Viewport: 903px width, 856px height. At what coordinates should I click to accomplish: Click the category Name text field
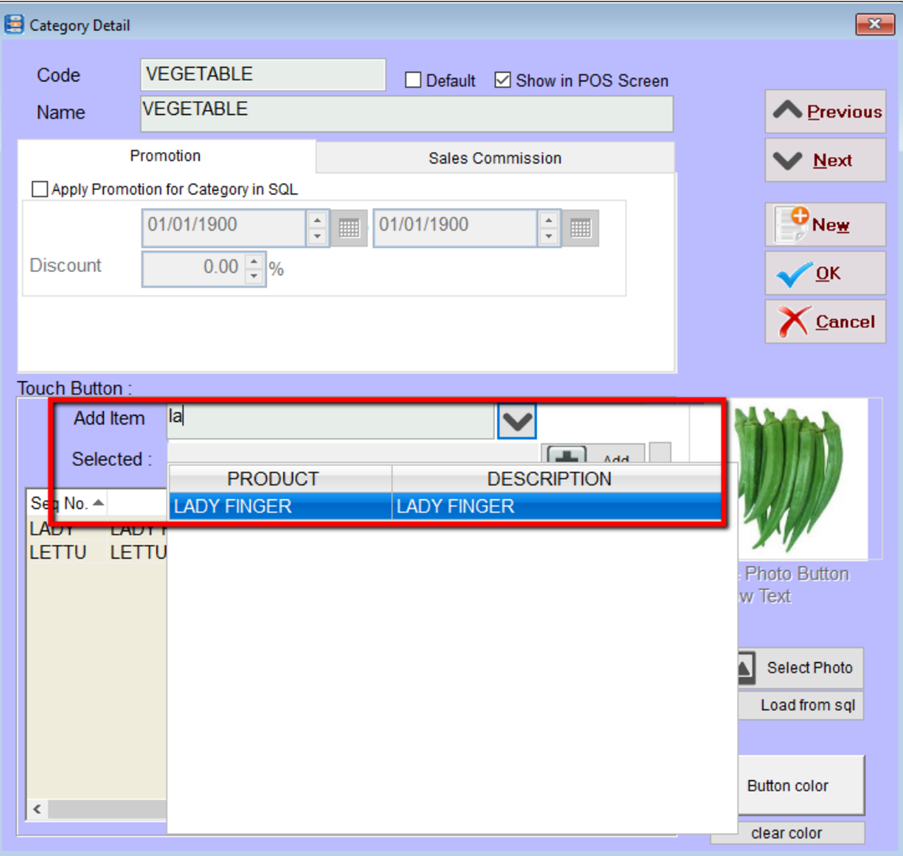coord(406,113)
